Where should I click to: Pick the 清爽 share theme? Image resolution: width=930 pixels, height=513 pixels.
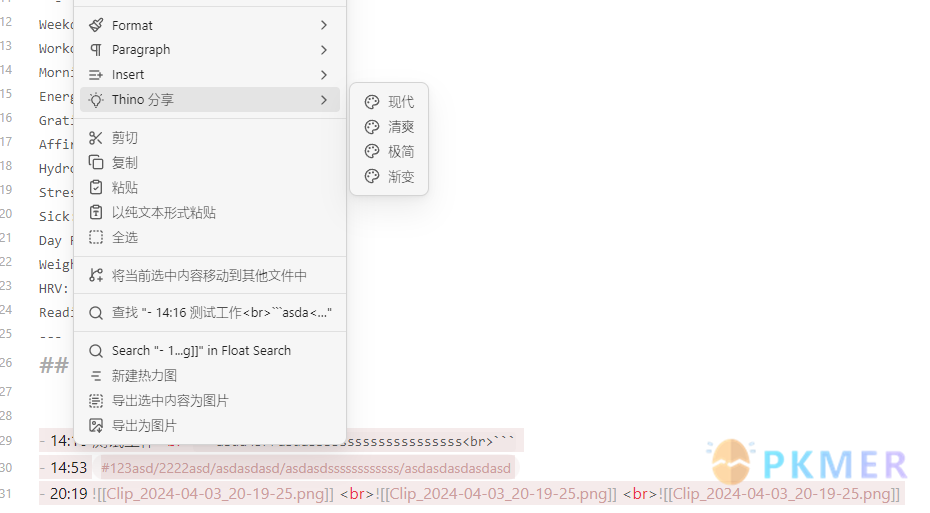coord(389,127)
